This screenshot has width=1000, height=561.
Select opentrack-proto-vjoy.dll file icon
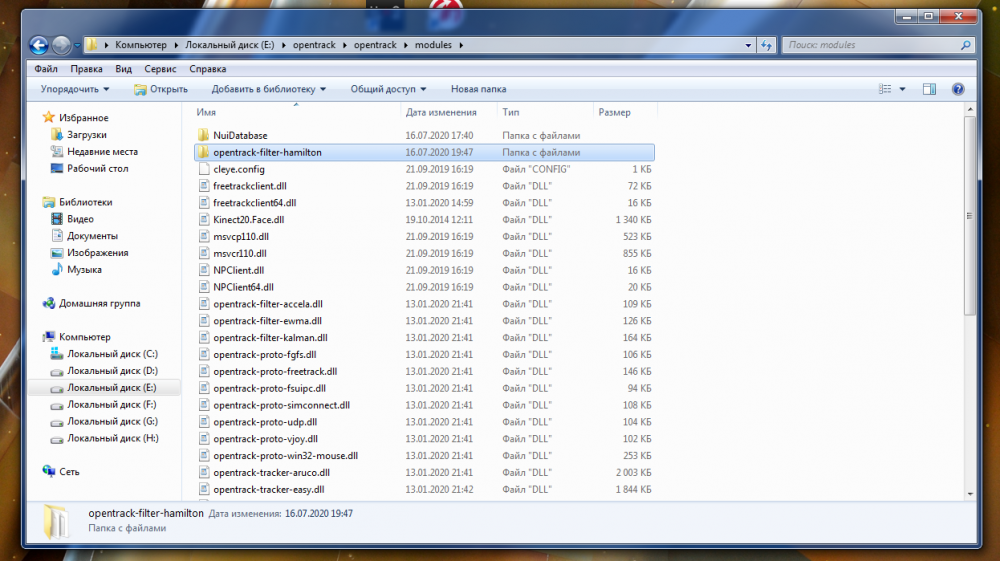click(x=203, y=439)
